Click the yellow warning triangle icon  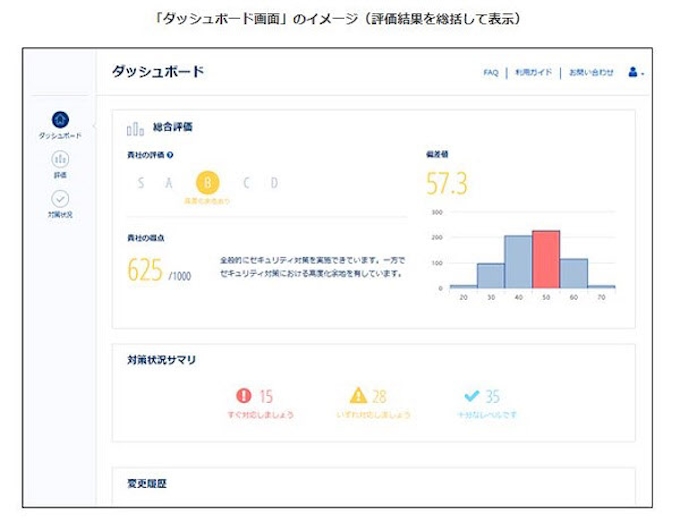point(358,395)
